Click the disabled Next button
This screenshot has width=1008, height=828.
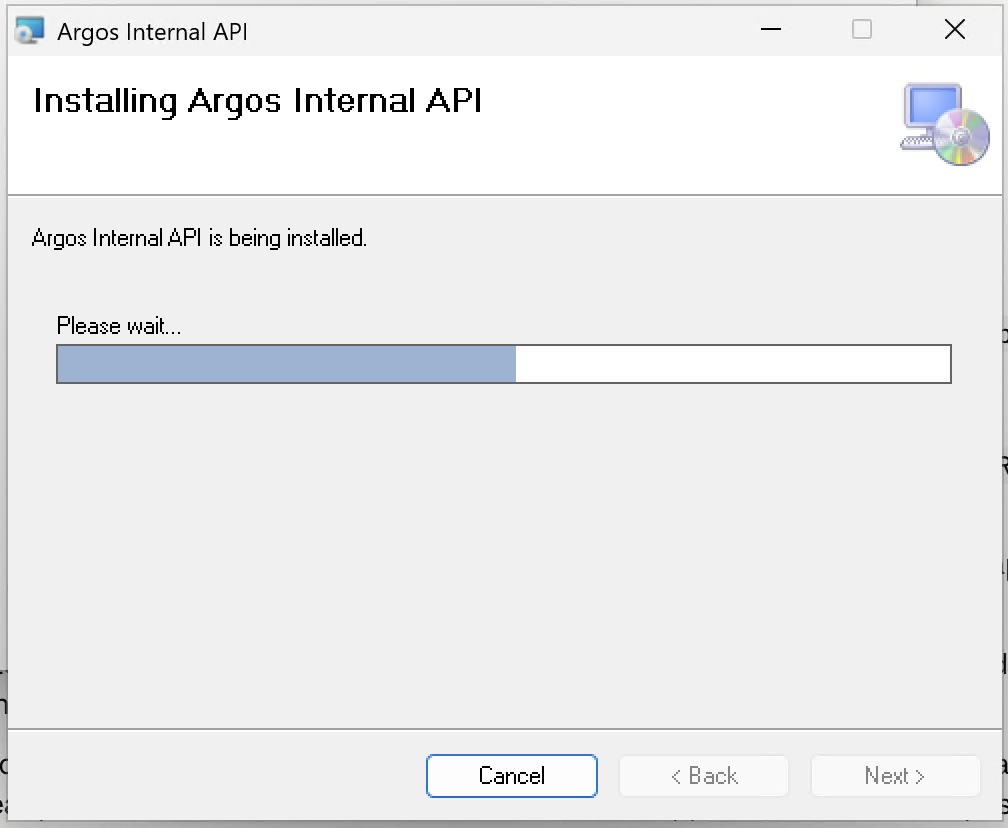[896, 775]
